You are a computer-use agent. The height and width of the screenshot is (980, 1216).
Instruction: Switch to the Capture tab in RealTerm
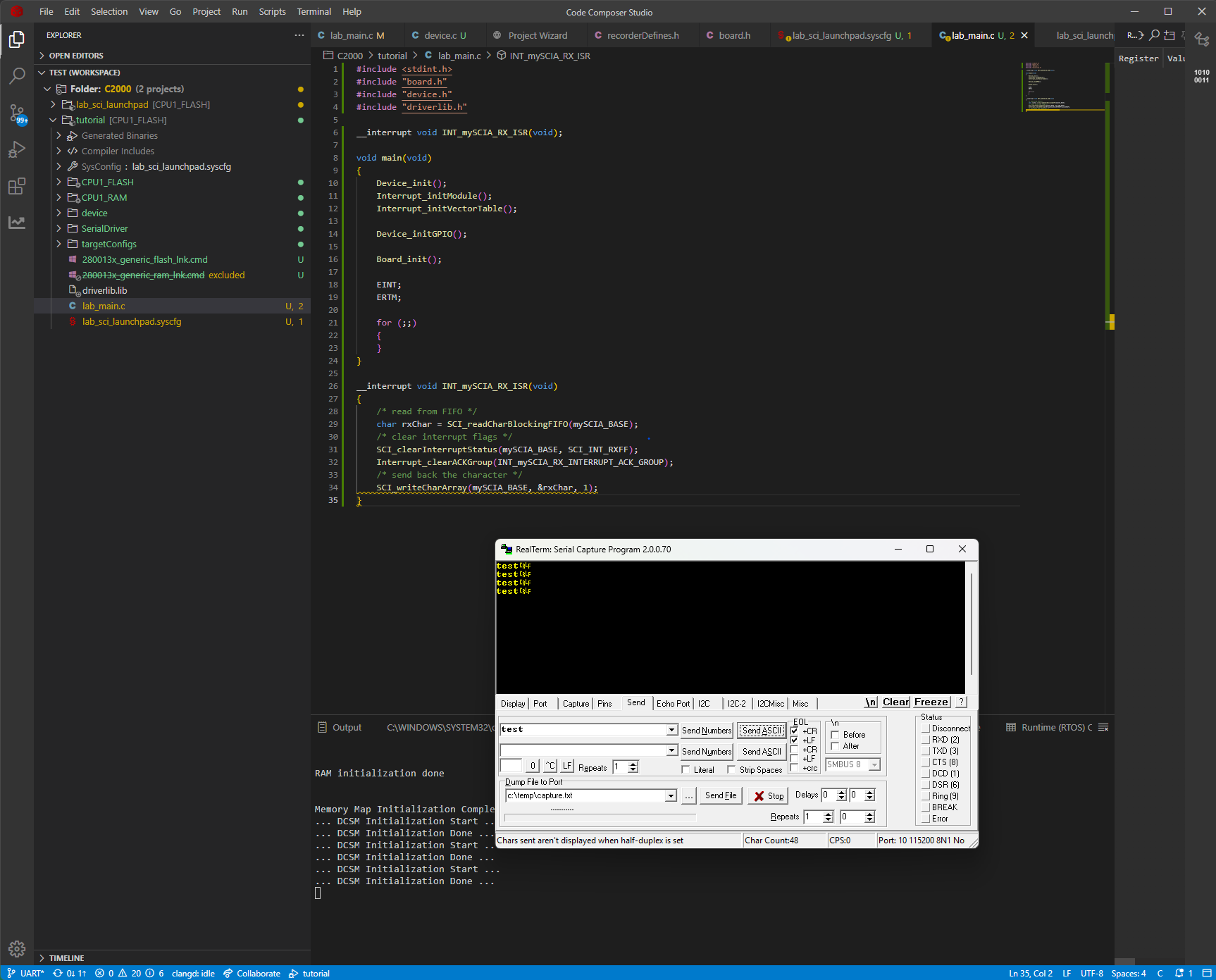point(576,704)
